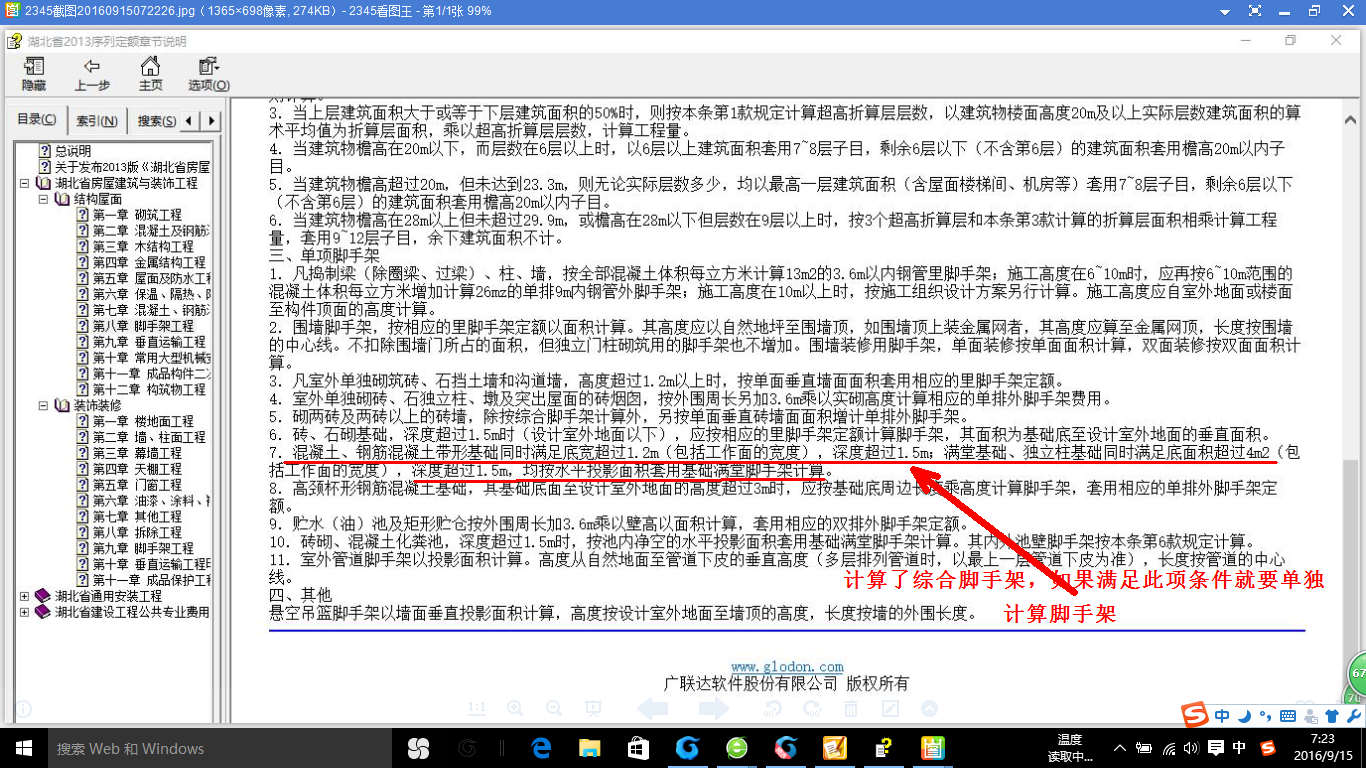1366x768 pixels.
Task: Click the 湖北省通用安装工程 book icon
Action: click(42, 596)
